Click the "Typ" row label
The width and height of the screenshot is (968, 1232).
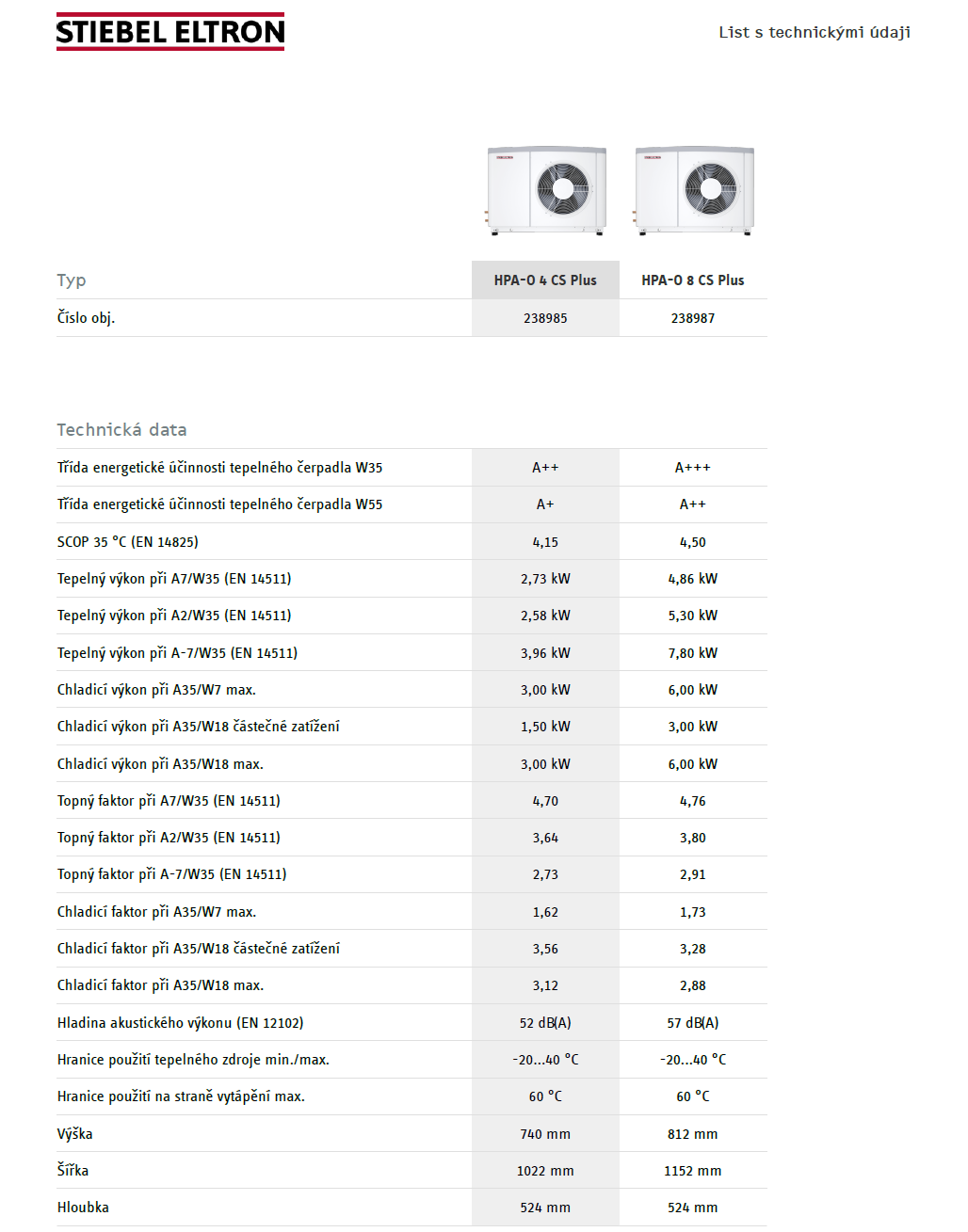tap(72, 280)
